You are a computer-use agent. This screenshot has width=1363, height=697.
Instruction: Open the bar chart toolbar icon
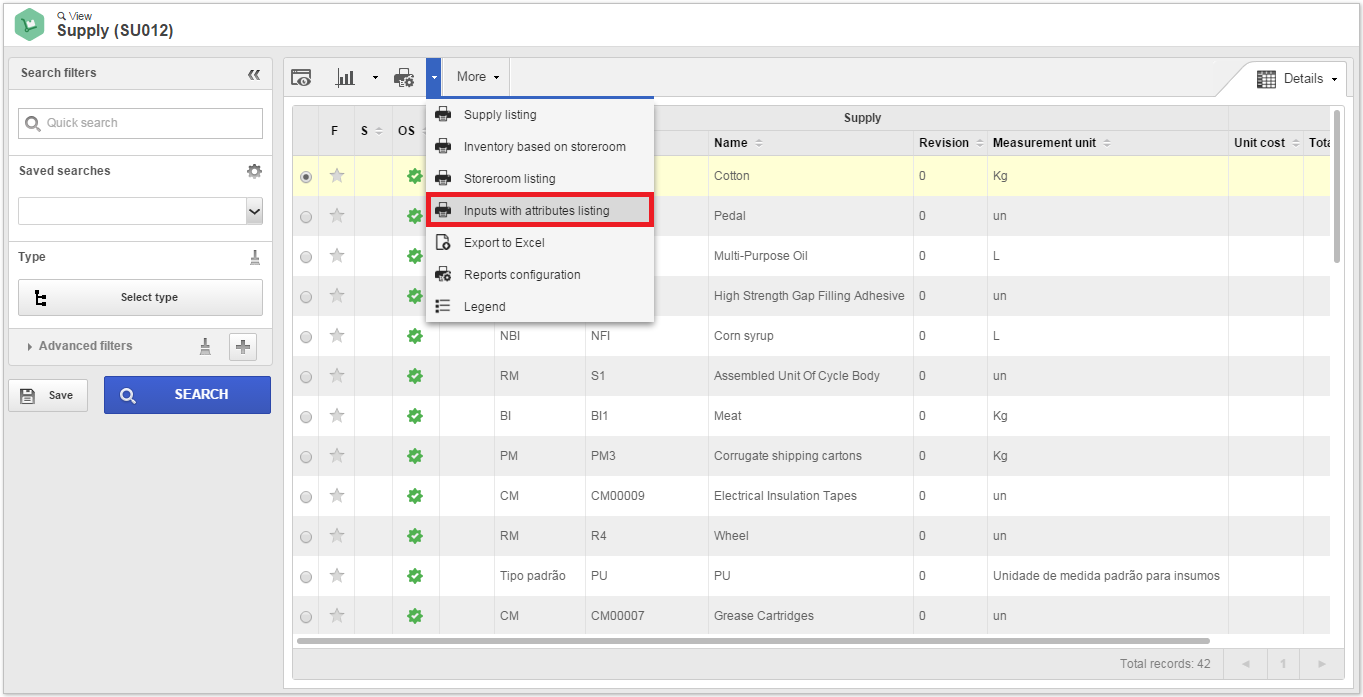coord(346,77)
